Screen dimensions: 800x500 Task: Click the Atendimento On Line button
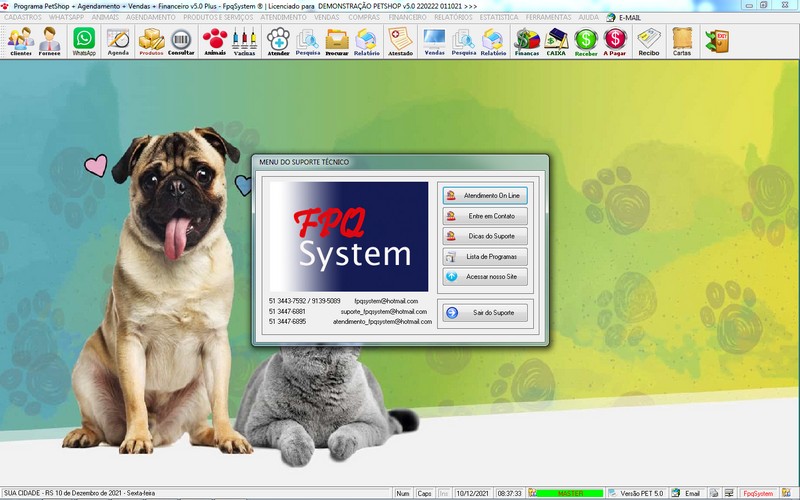(485, 195)
